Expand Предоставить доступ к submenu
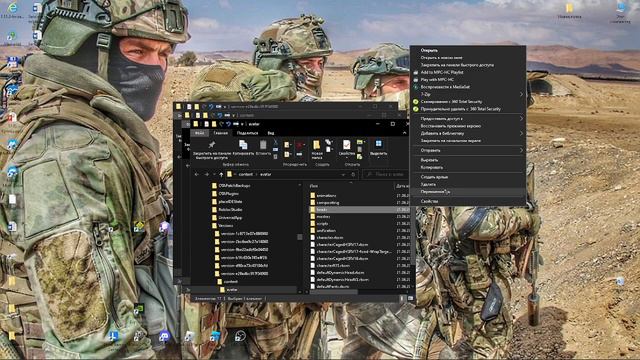Viewport: 640px width, 360px height. [521, 119]
